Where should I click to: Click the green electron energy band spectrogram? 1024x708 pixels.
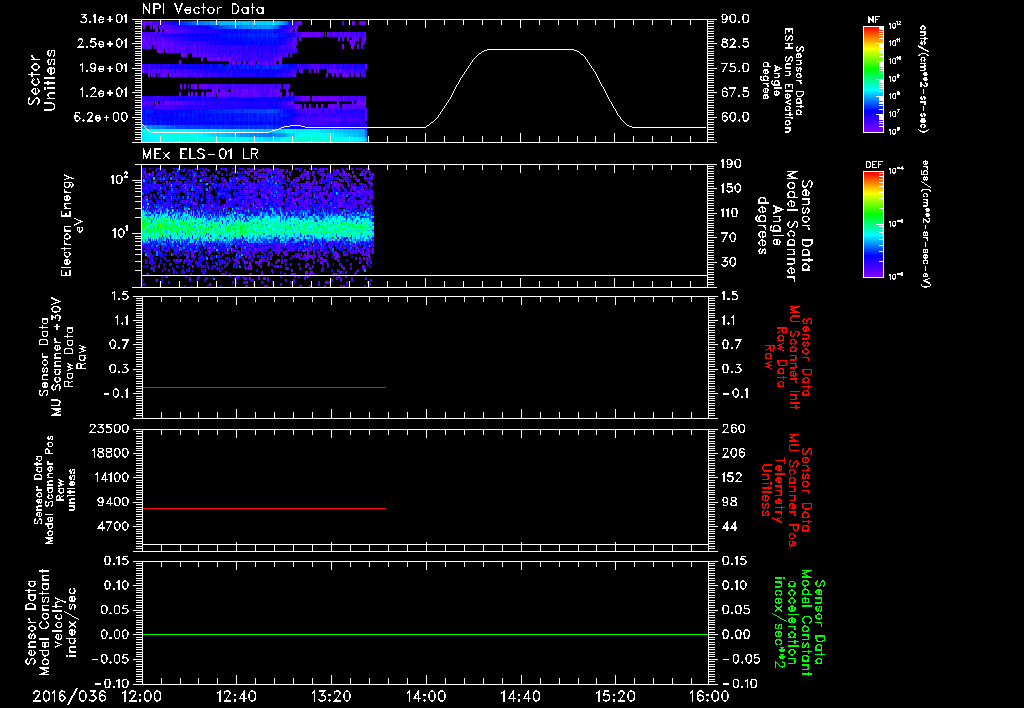point(257,229)
